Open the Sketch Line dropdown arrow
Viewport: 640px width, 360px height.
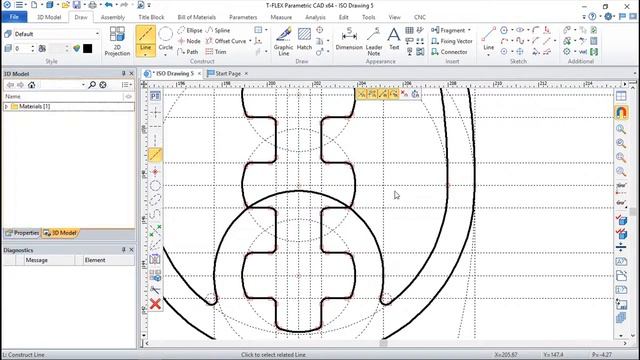coord(489,54)
